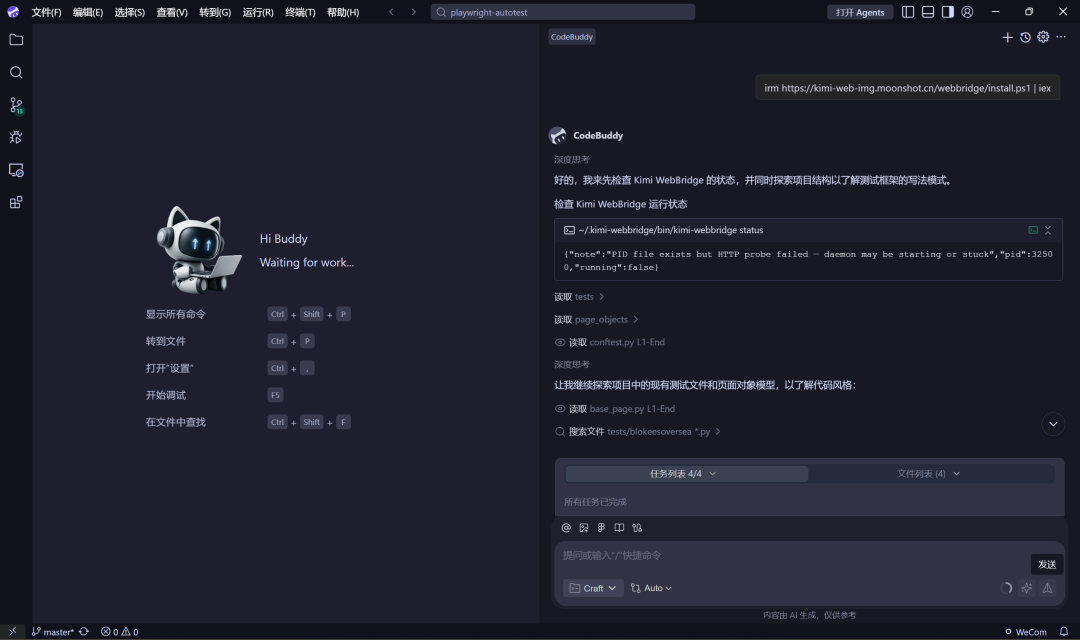Click WeCom status bar entry
This screenshot has height=640, width=1080.
[x=1026, y=632]
